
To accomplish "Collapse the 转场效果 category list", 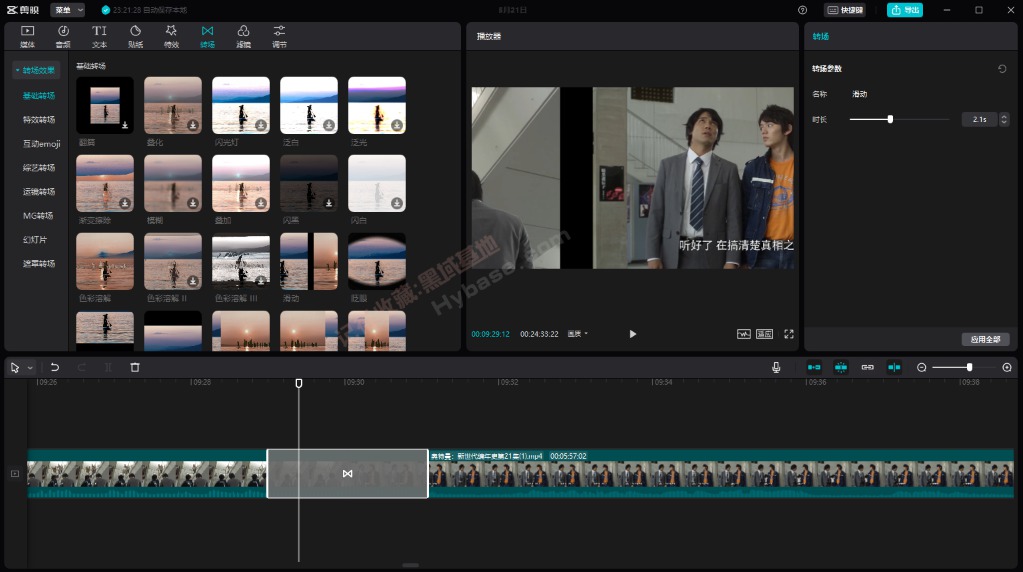I will click(x=37, y=70).
